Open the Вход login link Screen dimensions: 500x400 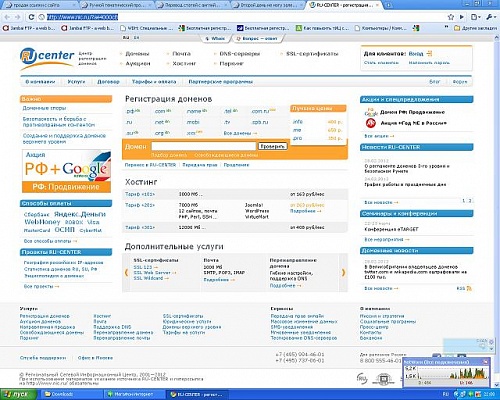(x=416, y=53)
